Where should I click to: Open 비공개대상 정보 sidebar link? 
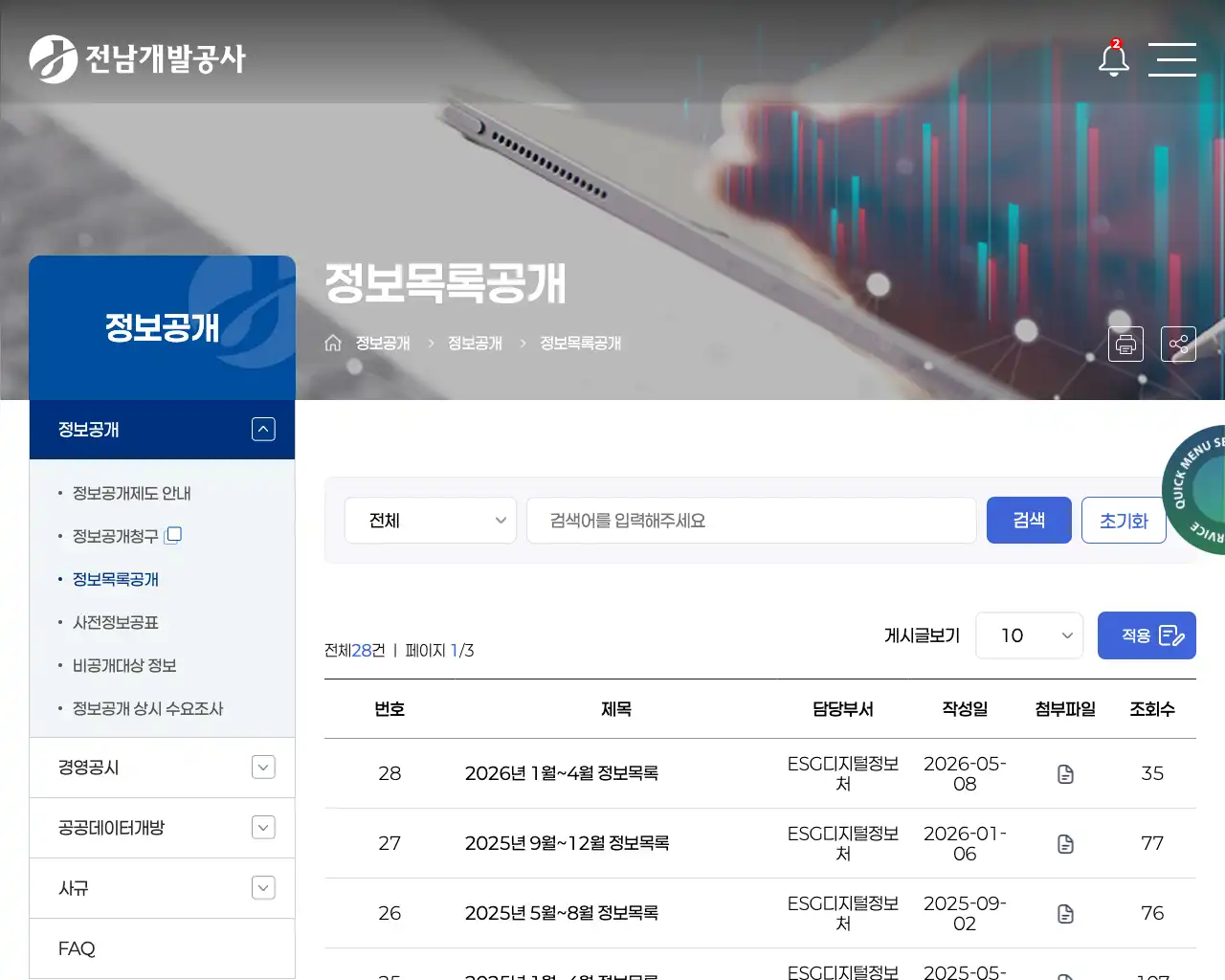[x=124, y=665]
